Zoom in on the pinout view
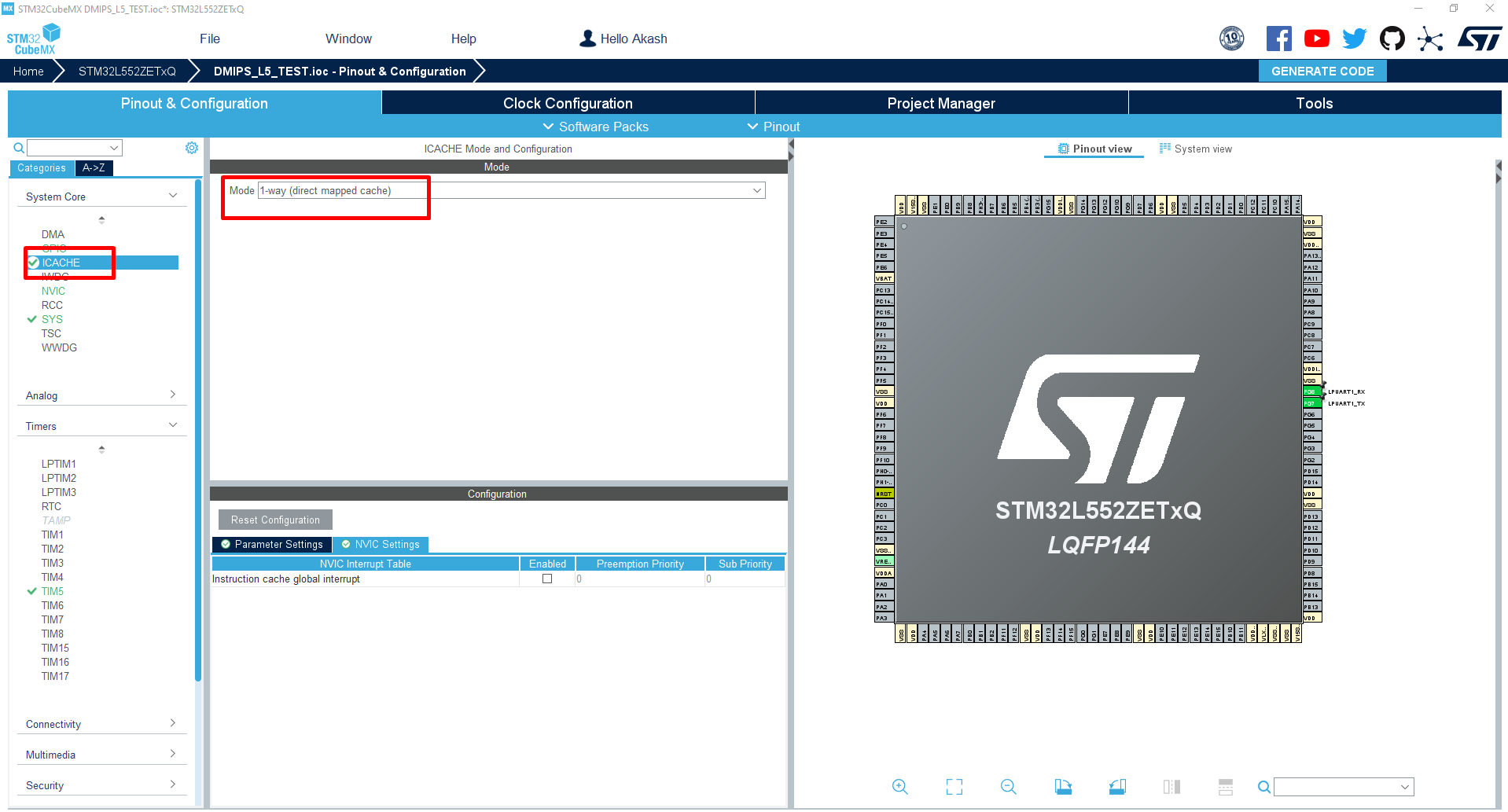Viewport: 1508px width, 812px height. [900, 786]
